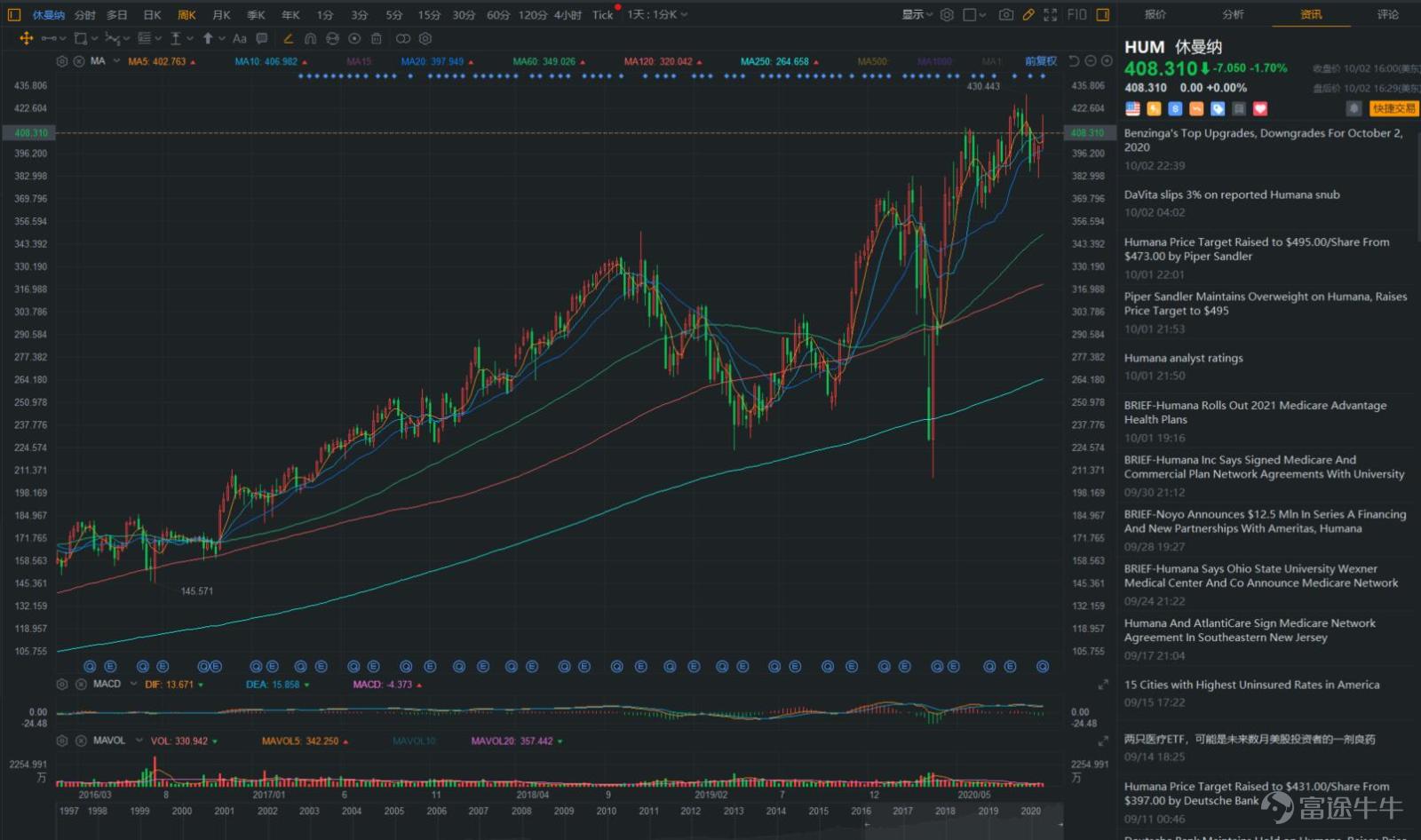Open the DaVita slips 3% news article
This screenshot has width=1421, height=840.
pyautogui.click(x=1232, y=194)
